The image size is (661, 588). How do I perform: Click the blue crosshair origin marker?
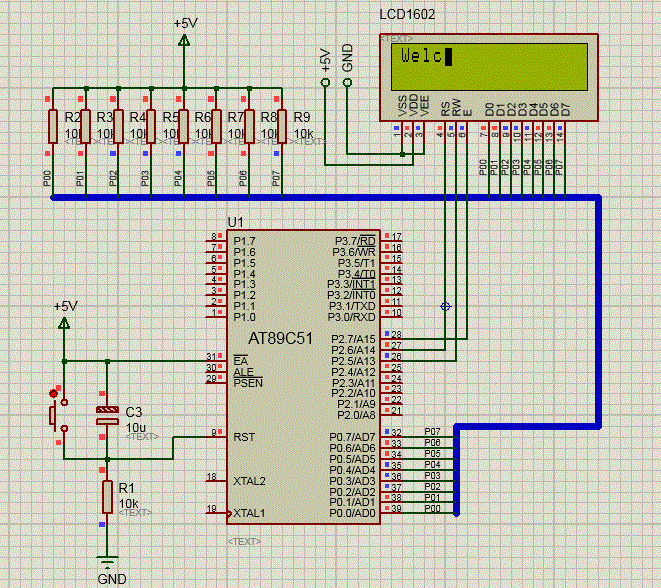coord(445,306)
